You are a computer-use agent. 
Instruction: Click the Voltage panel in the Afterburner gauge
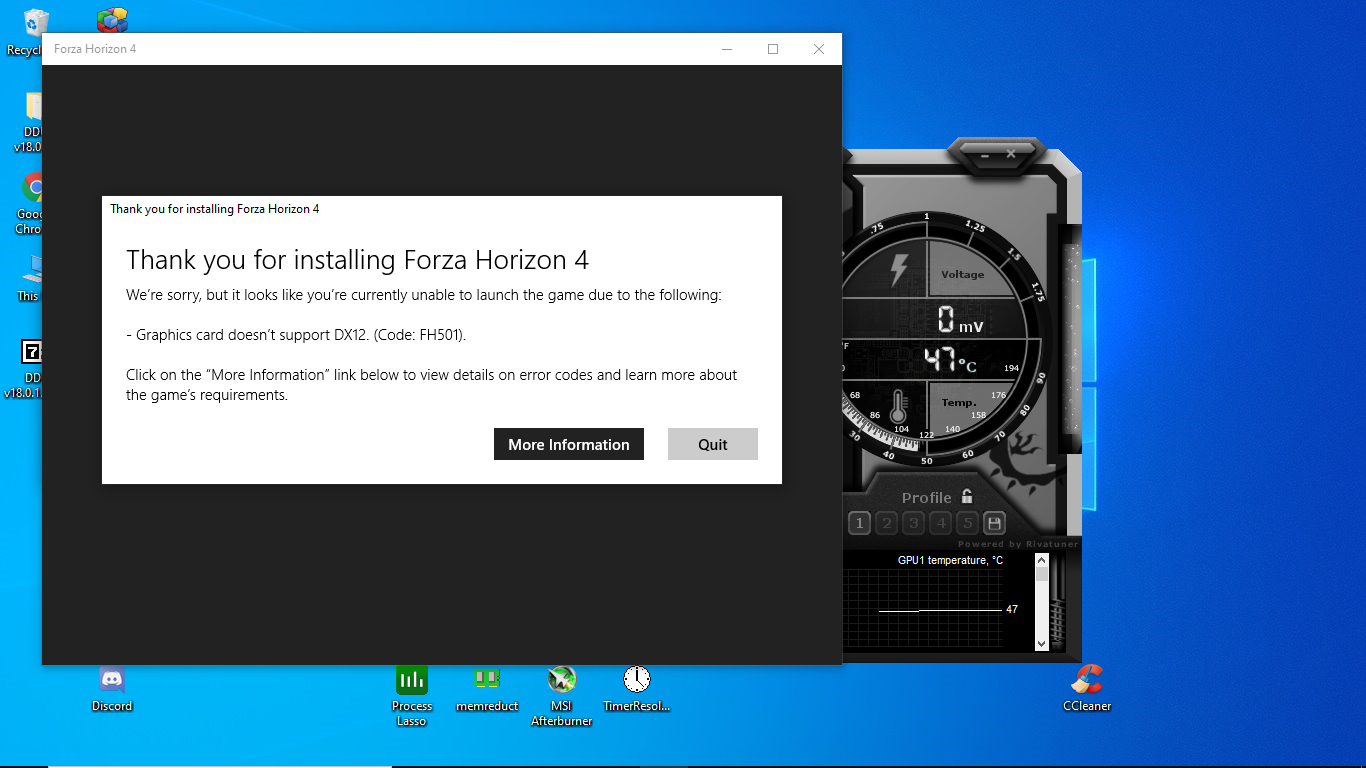pos(963,273)
